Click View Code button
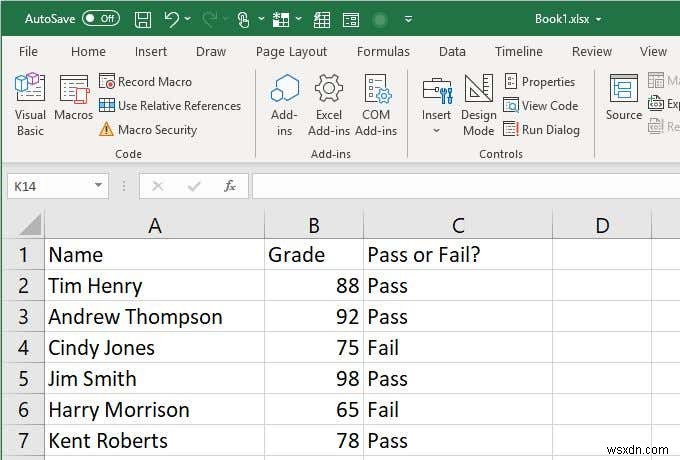Viewport: 680px width, 460px height. (541, 105)
